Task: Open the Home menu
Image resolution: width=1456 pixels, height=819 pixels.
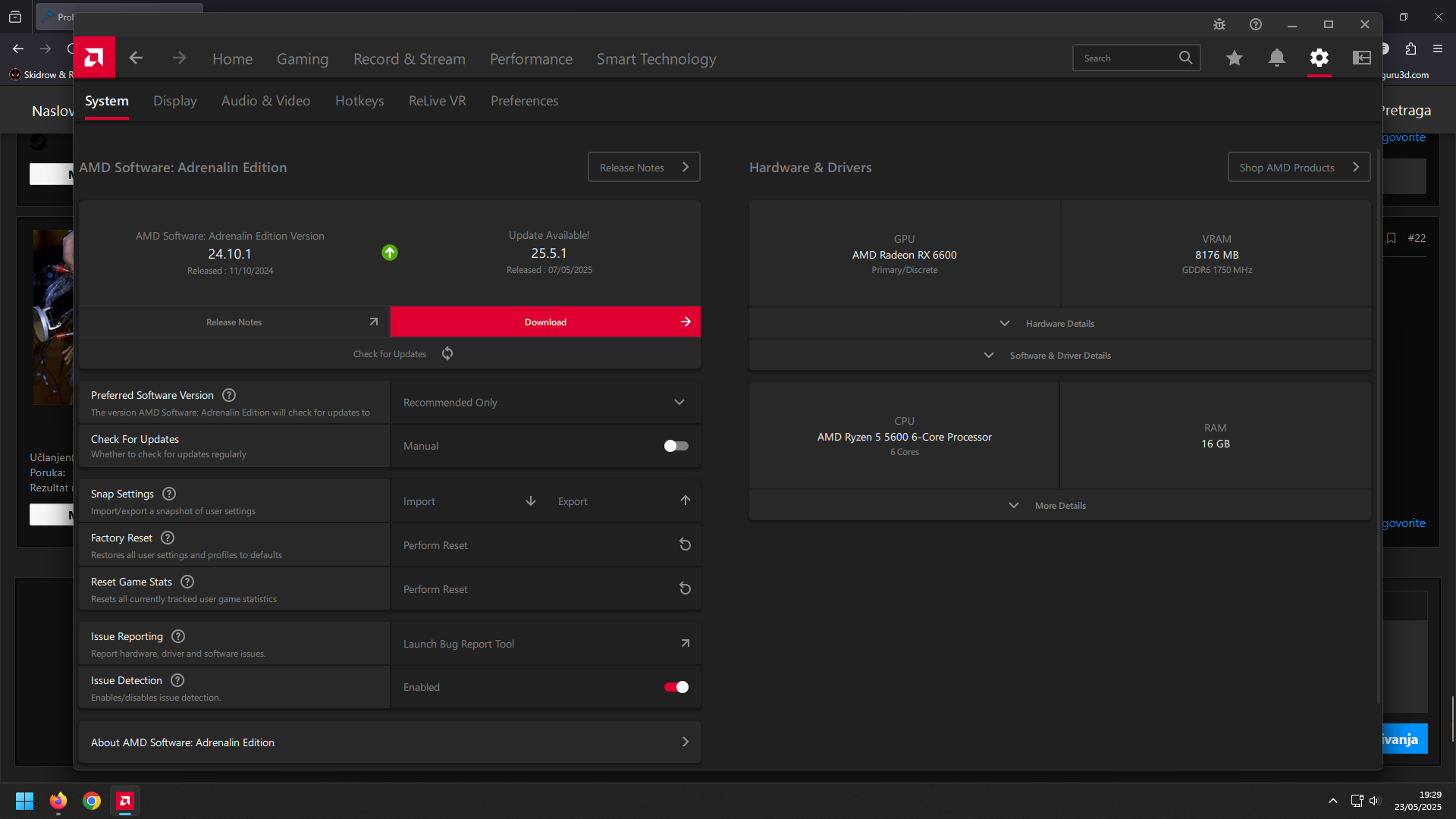Action: 232,58
